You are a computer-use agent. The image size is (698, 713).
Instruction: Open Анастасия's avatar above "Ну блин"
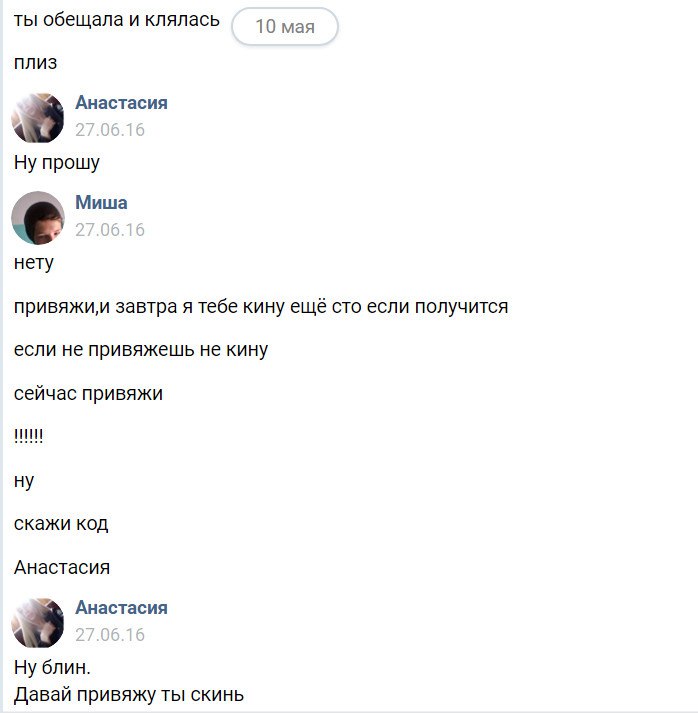37,623
